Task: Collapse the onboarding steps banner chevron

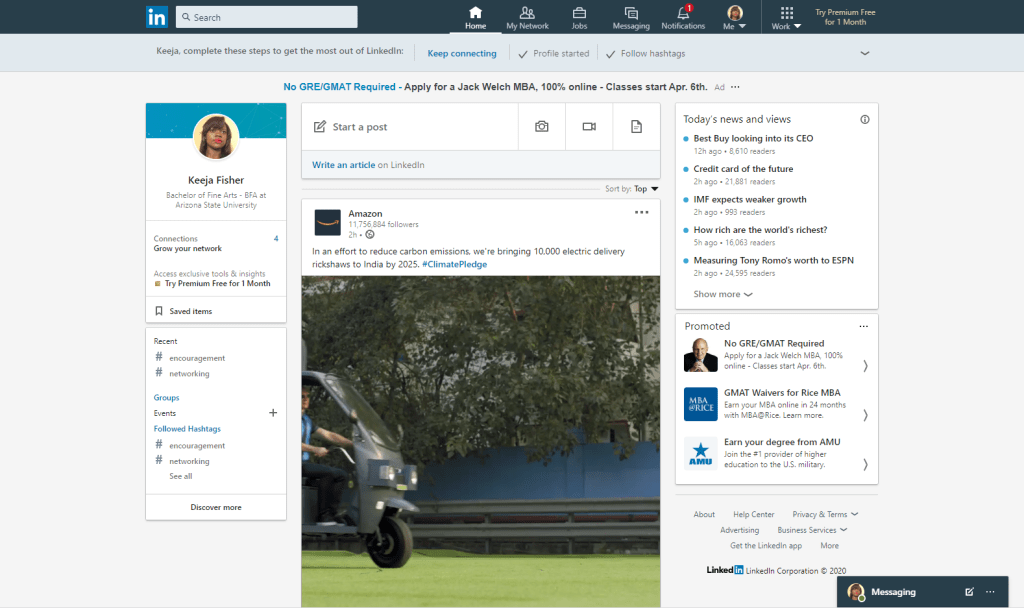Action: (865, 53)
